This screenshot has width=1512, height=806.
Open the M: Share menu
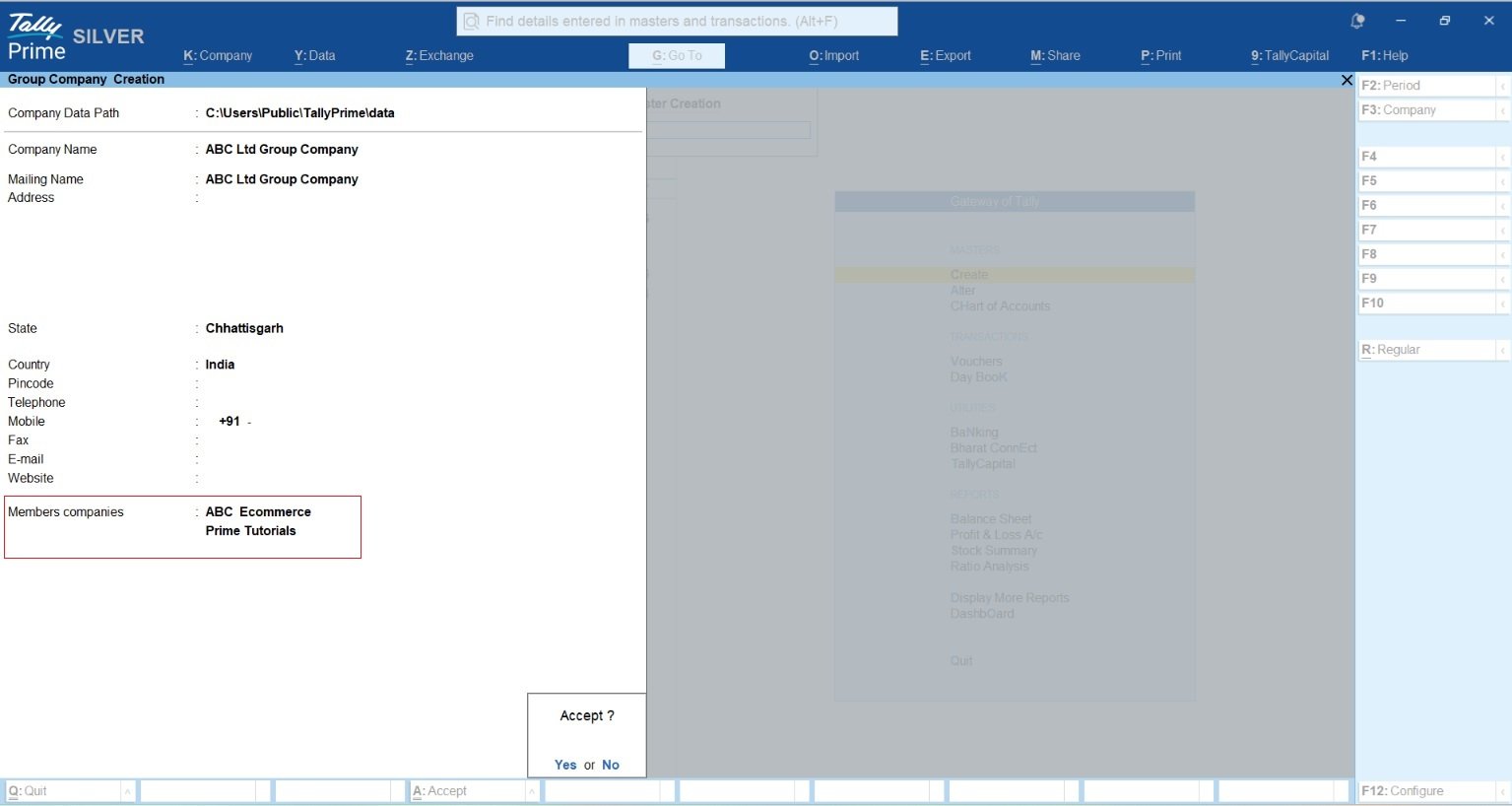click(x=1055, y=56)
